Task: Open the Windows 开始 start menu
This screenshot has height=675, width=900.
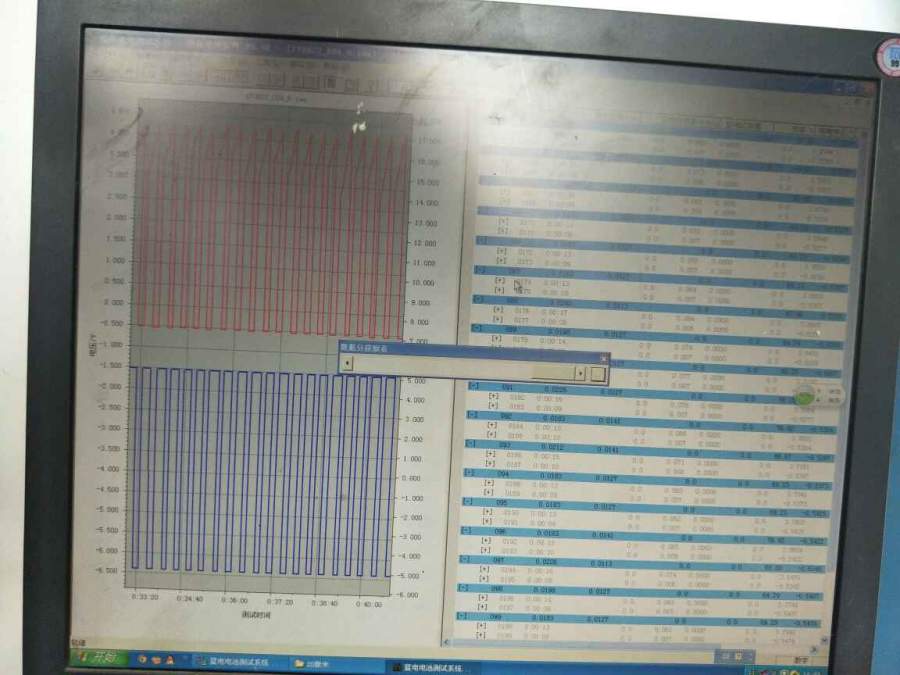Action: pyautogui.click(x=101, y=657)
